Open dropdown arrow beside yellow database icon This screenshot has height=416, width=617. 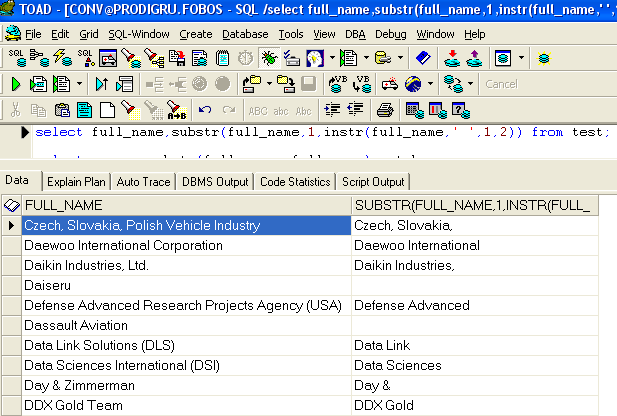401,58
